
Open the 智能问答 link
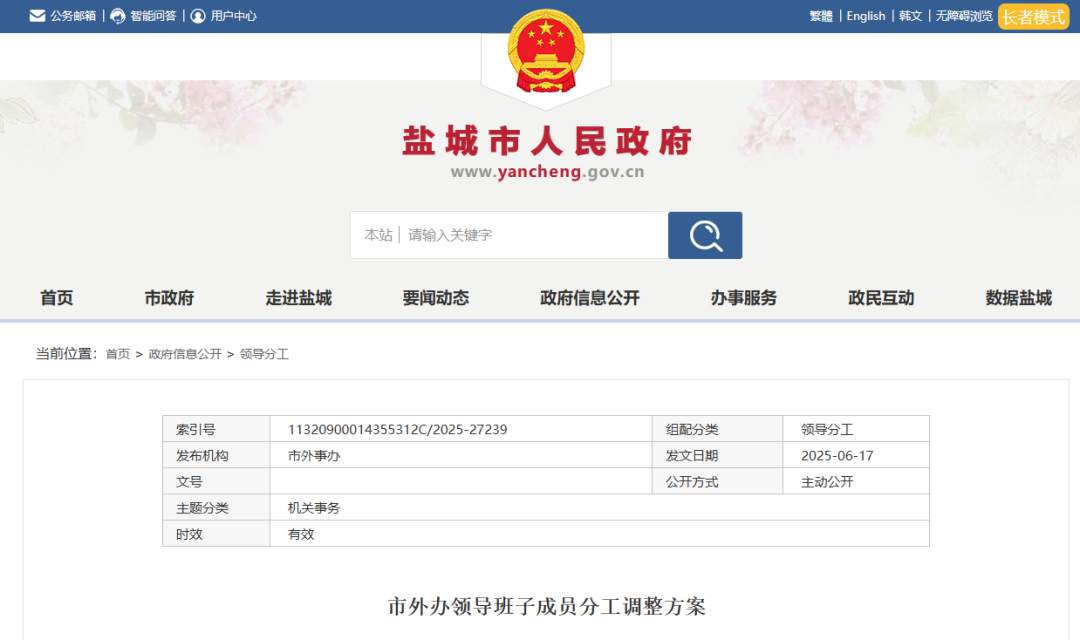153,16
